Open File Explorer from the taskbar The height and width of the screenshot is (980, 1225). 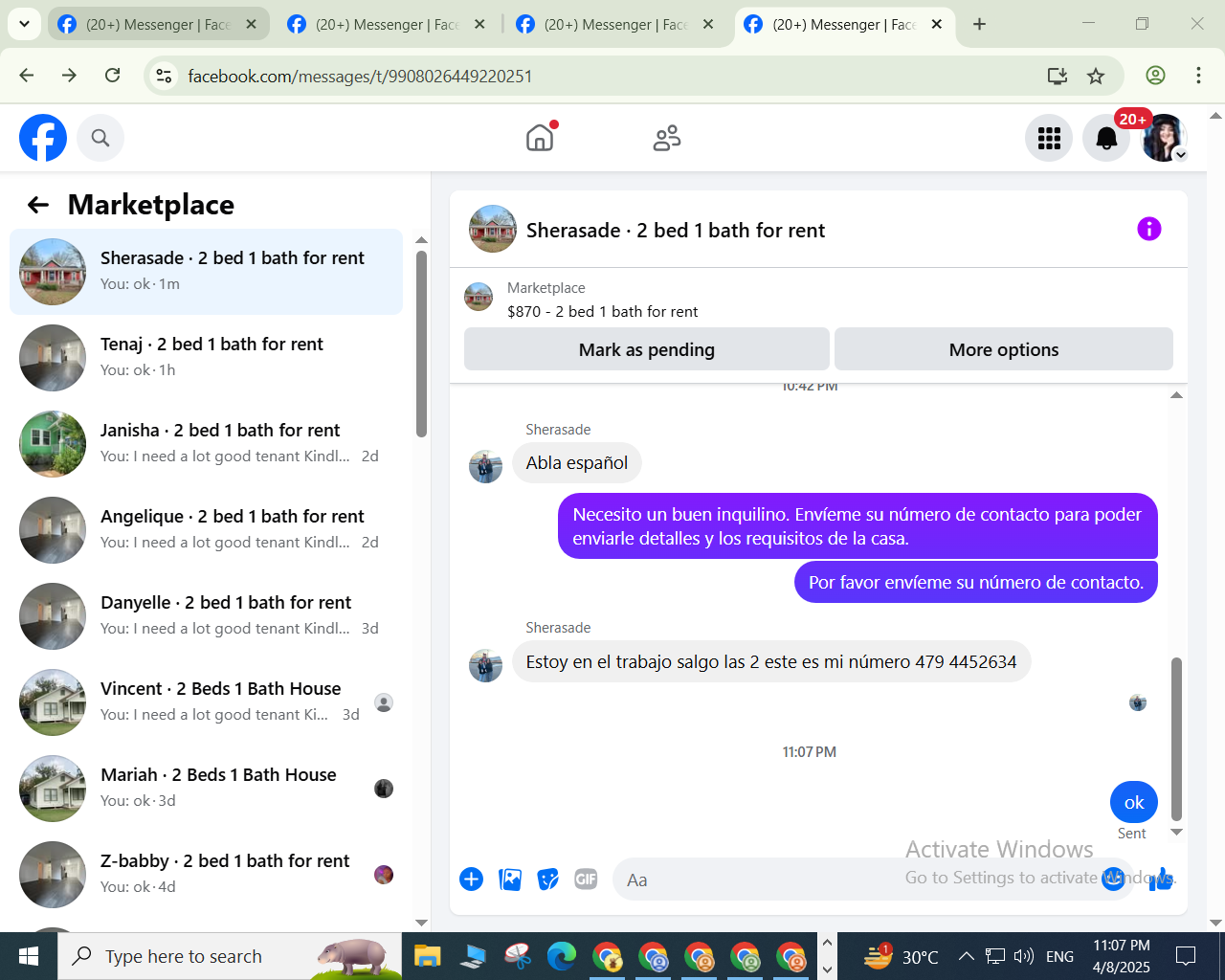[x=426, y=956]
